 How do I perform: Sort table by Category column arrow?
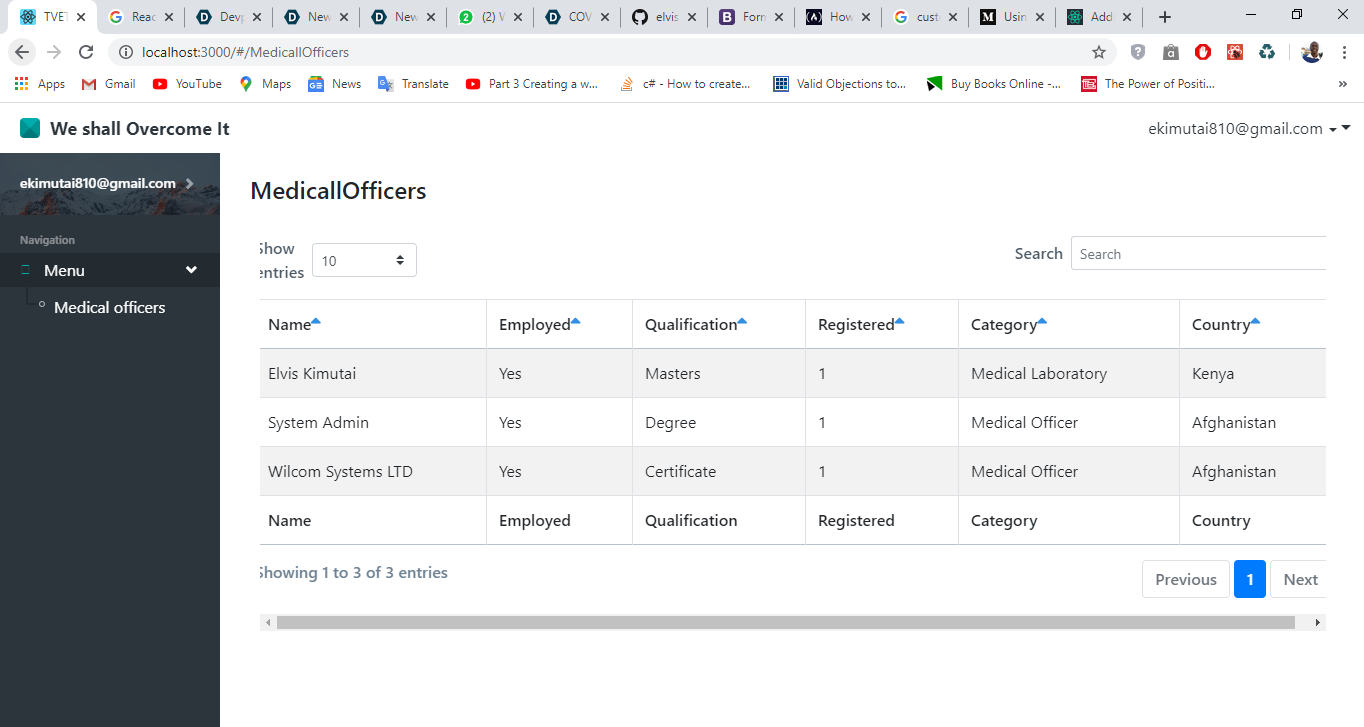tap(1042, 321)
